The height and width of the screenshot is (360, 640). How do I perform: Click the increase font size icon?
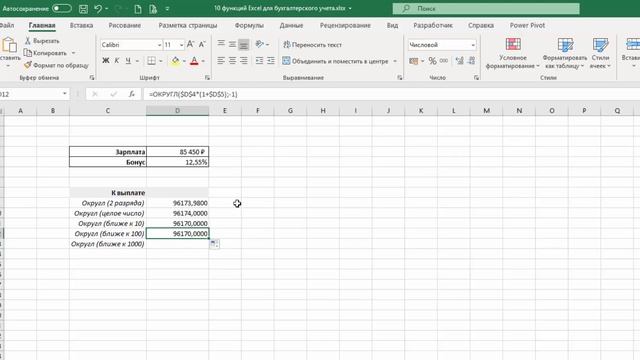(x=190, y=44)
